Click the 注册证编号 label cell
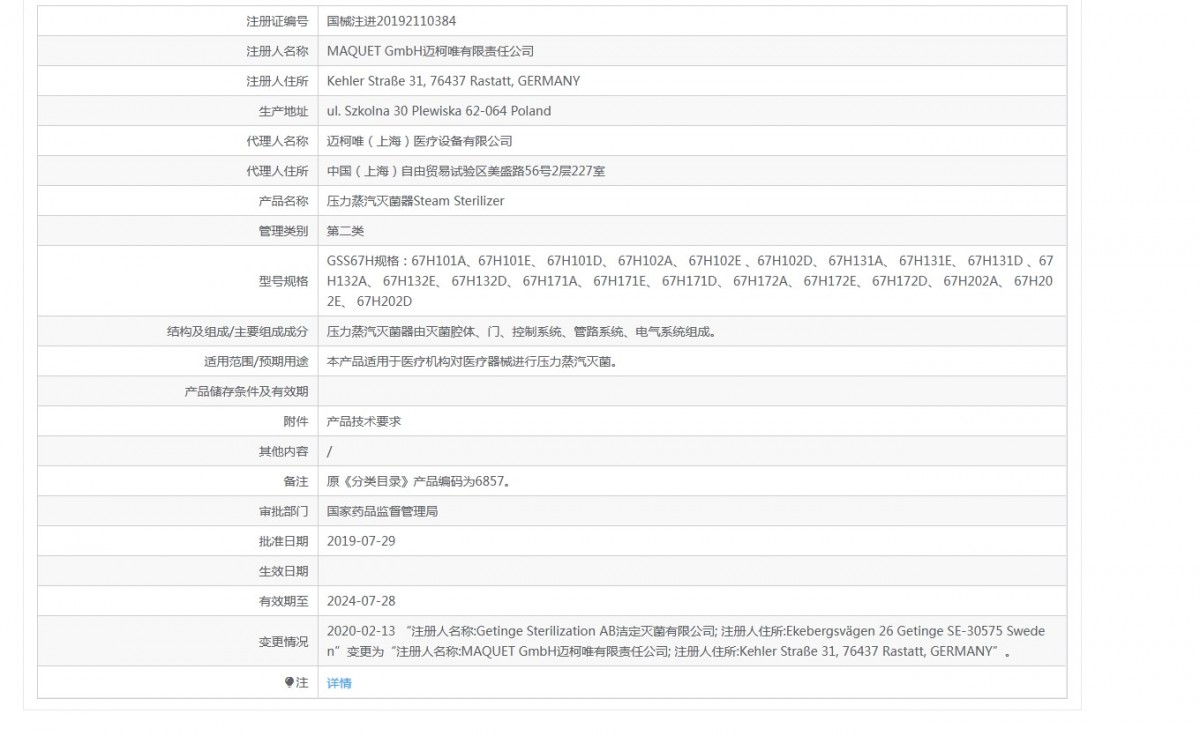Viewport: 1200px width, 736px height. [178, 21]
